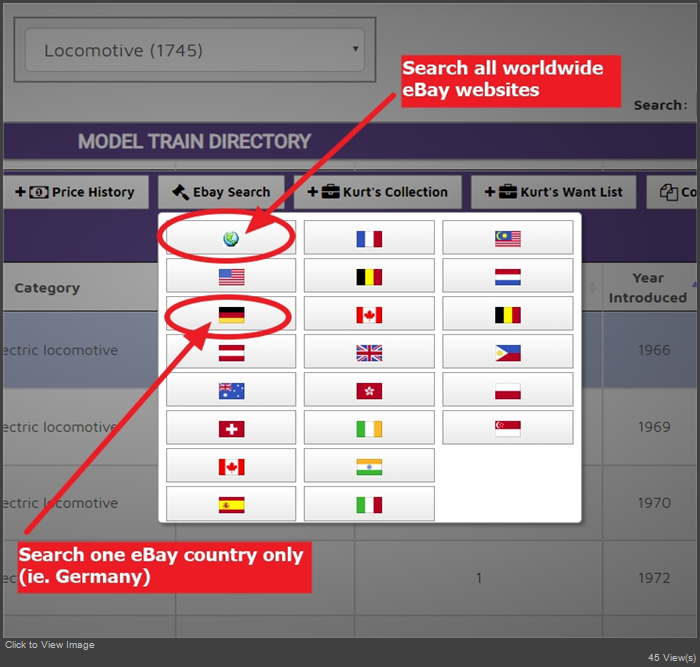This screenshot has height=667, width=700.
Task: Choose the Germany flag eBay site
Action: [x=231, y=314]
